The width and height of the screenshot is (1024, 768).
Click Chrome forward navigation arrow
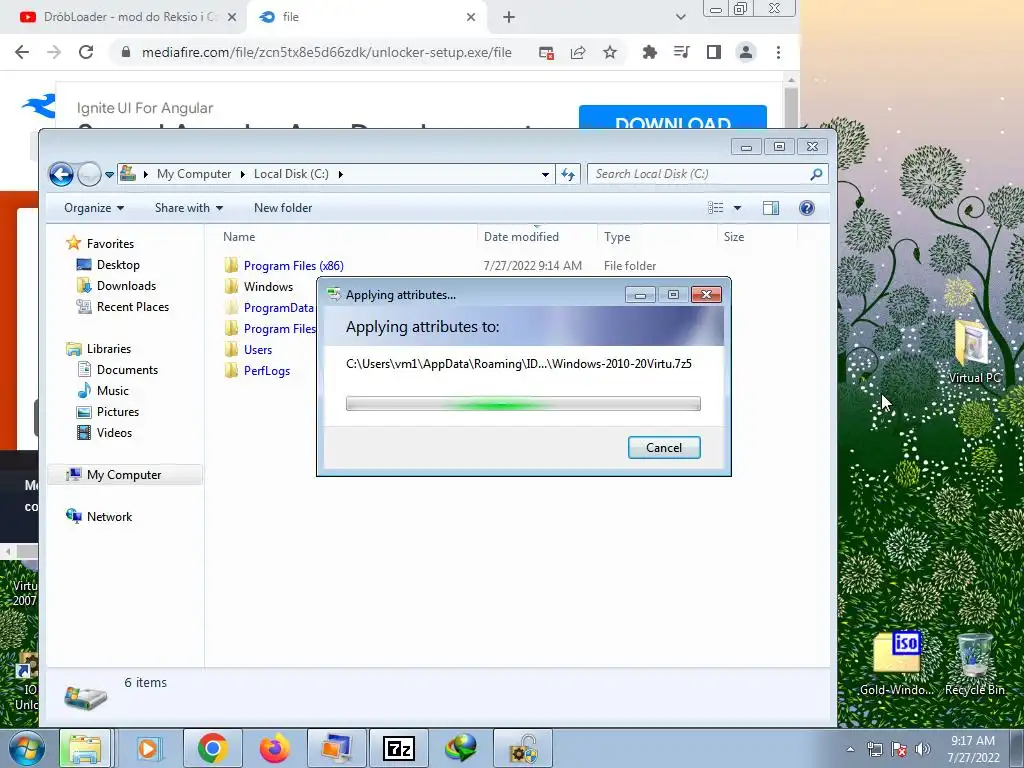click(54, 52)
